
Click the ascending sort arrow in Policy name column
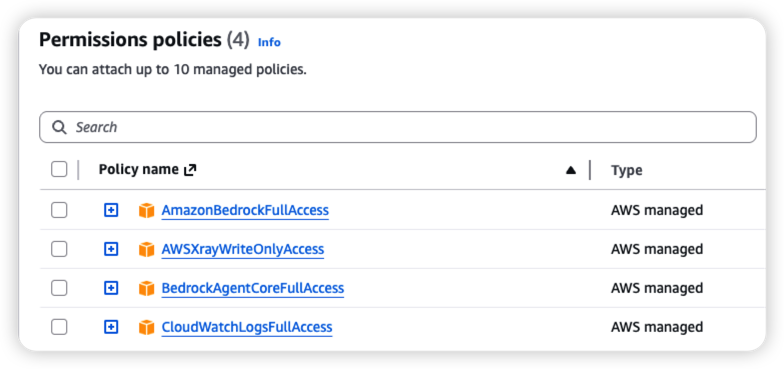[x=570, y=170]
